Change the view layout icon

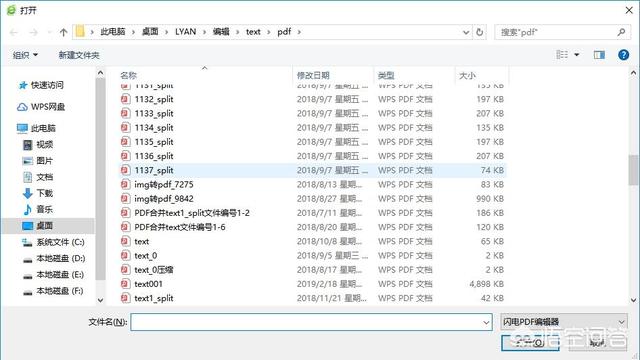click(x=562, y=55)
